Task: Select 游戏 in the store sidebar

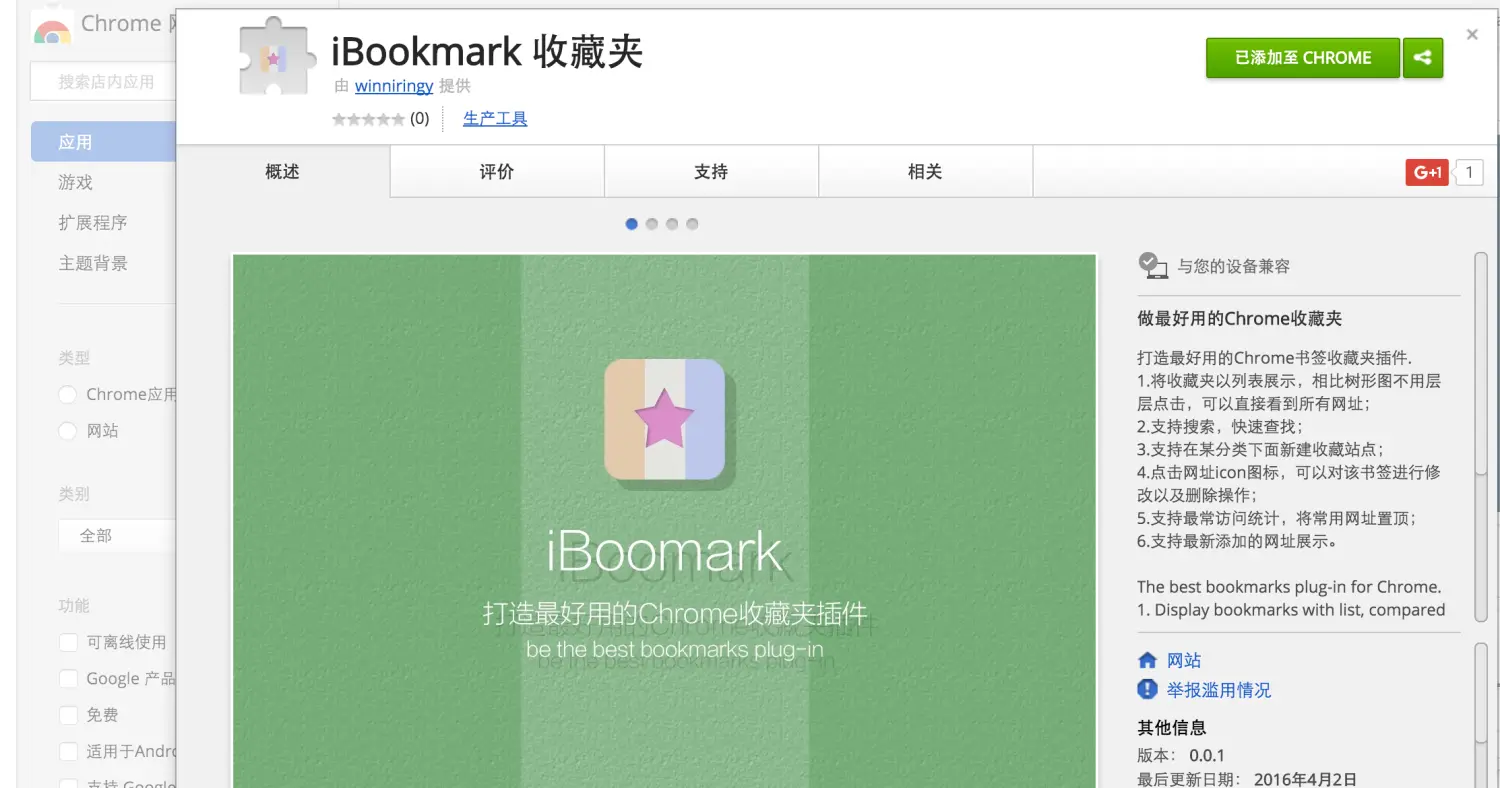Action: tap(76, 182)
